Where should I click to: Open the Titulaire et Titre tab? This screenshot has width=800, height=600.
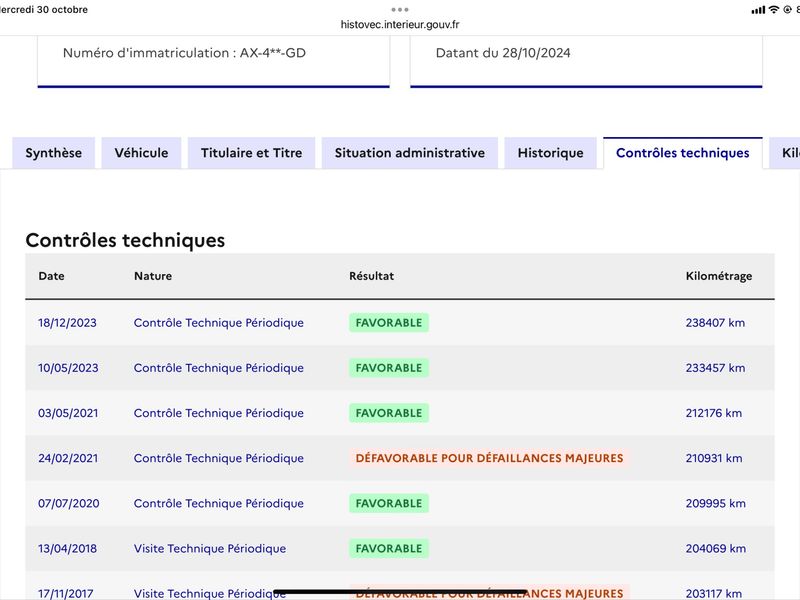(252, 153)
